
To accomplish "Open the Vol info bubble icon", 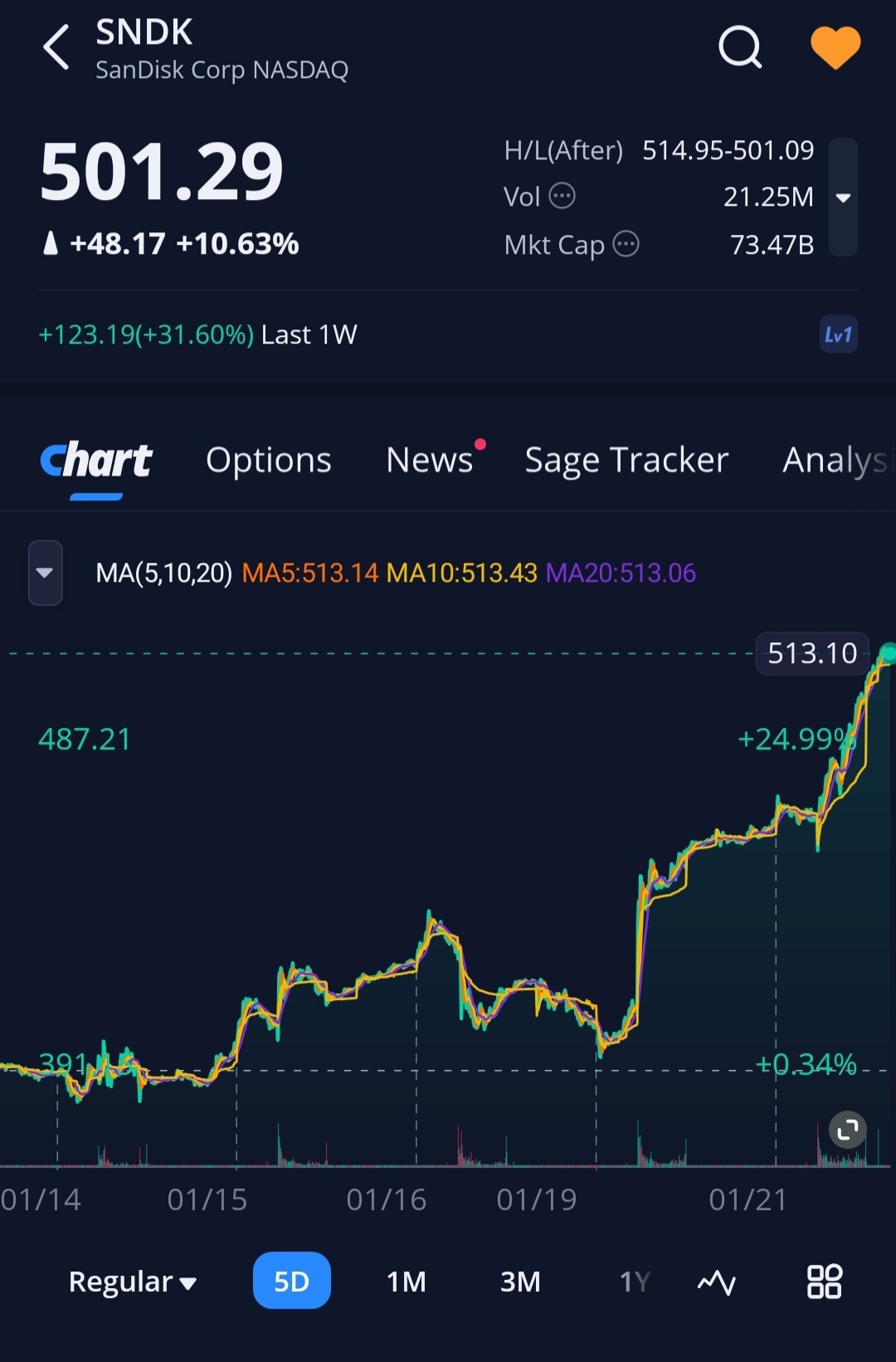I will coord(562,196).
